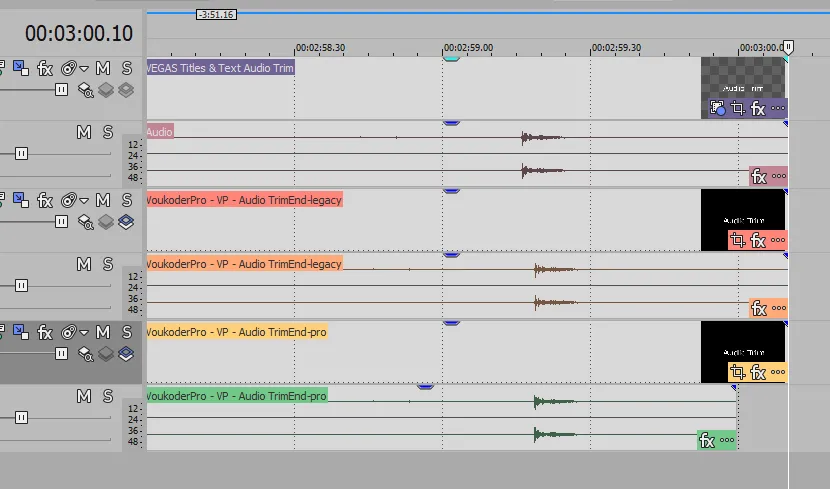The height and width of the screenshot is (489, 830).
Task: Open the more menu on TrimEnd-legacy audio event
Action: click(x=779, y=308)
